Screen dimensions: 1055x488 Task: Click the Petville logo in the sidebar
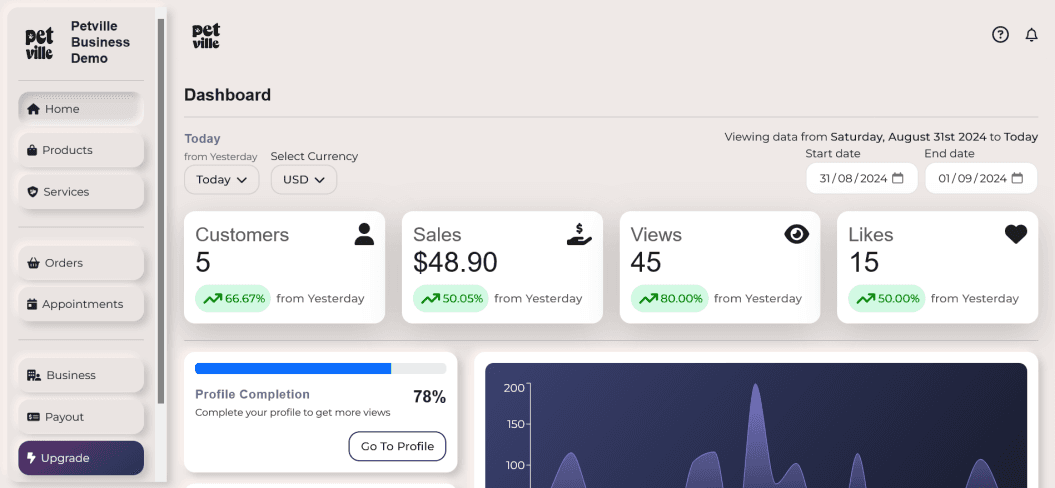point(40,44)
